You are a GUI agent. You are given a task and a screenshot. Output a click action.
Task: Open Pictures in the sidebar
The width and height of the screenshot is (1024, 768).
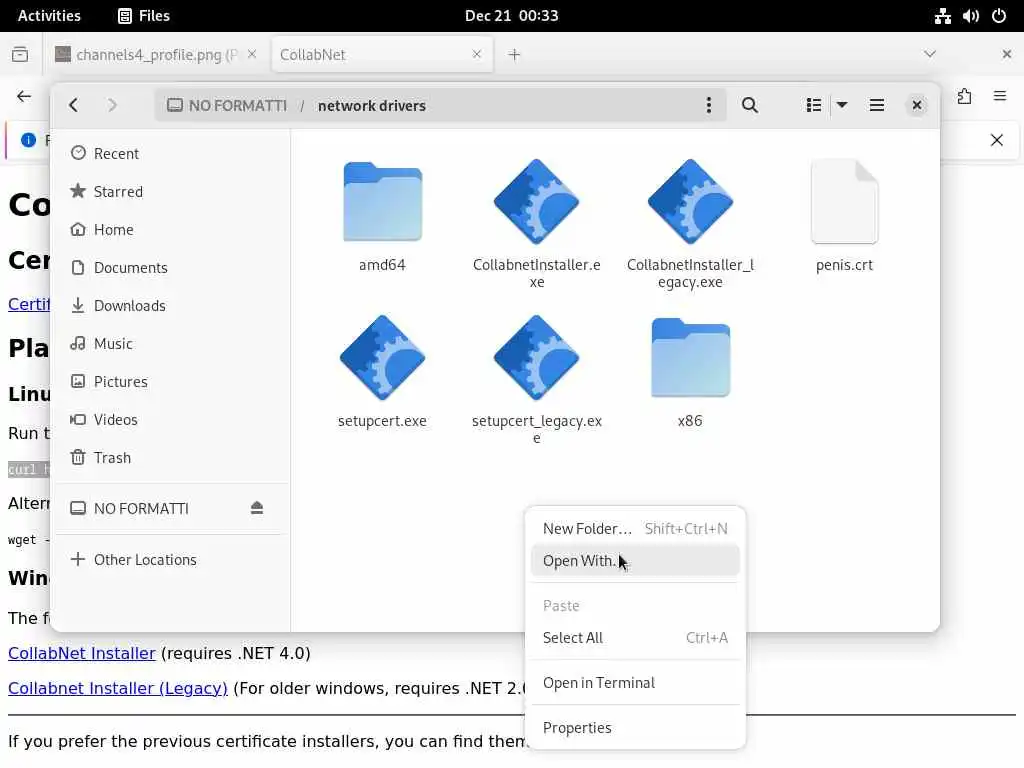(x=170, y=381)
